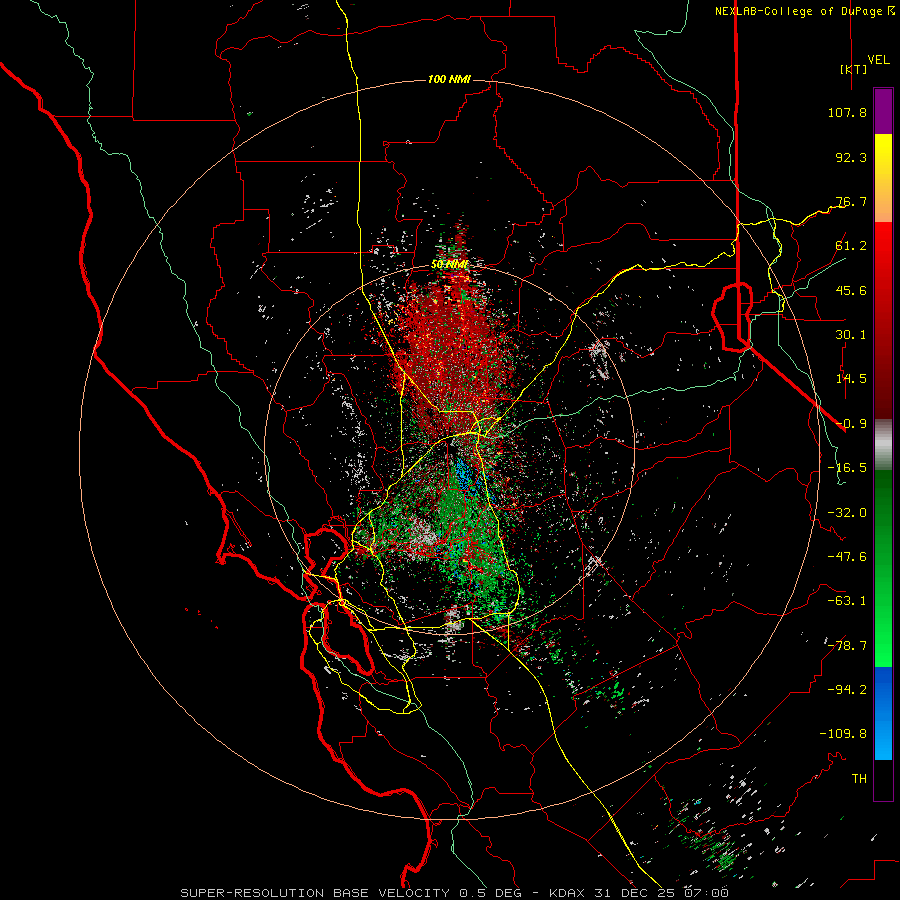This screenshot has height=900, width=900.
Task: Select the 14.5 velocity scale value
Action: (x=851, y=379)
